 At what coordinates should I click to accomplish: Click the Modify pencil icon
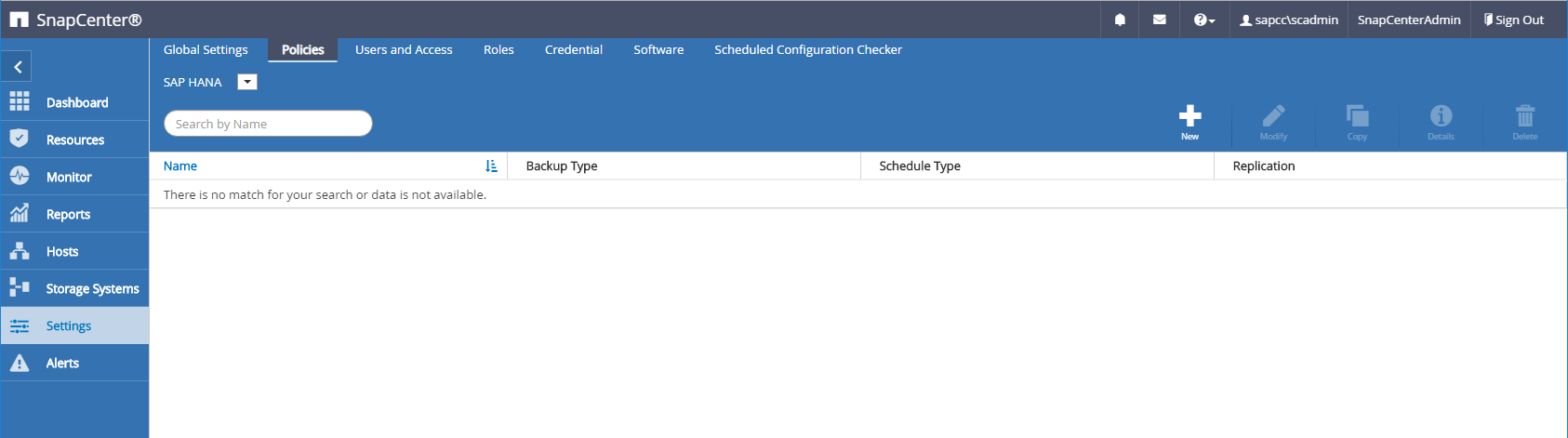[1273, 116]
